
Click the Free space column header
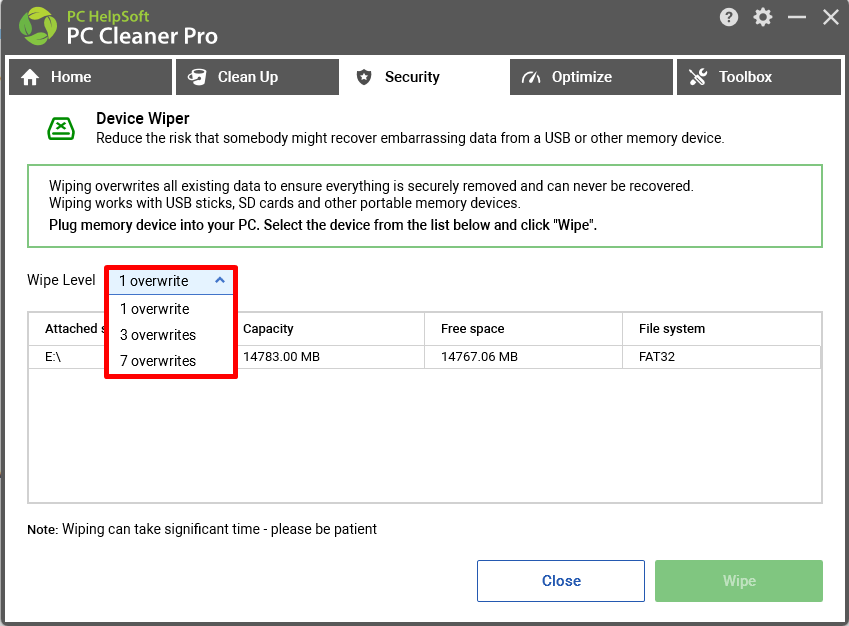click(524, 329)
